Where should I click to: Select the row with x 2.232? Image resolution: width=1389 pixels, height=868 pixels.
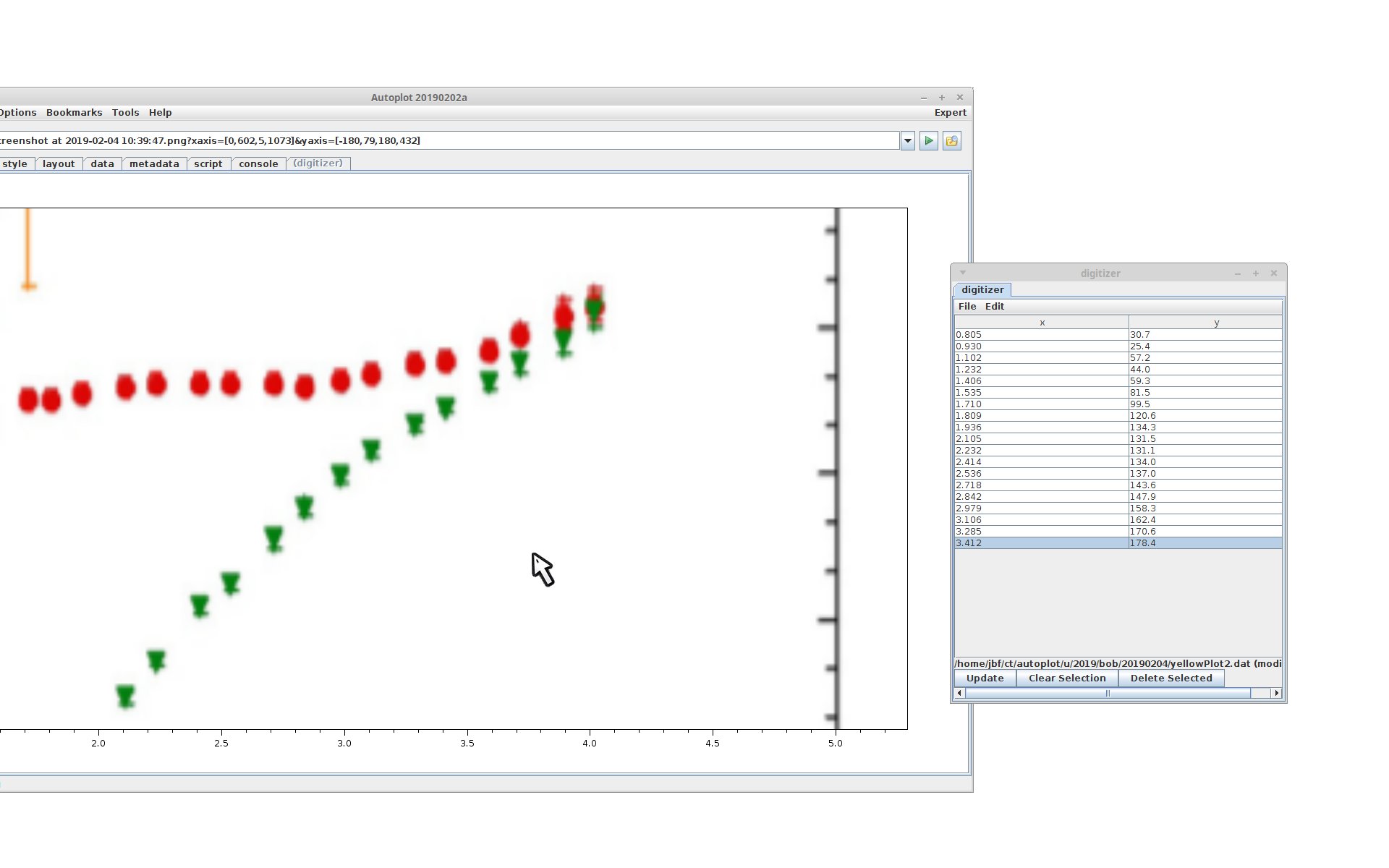tap(1118, 451)
